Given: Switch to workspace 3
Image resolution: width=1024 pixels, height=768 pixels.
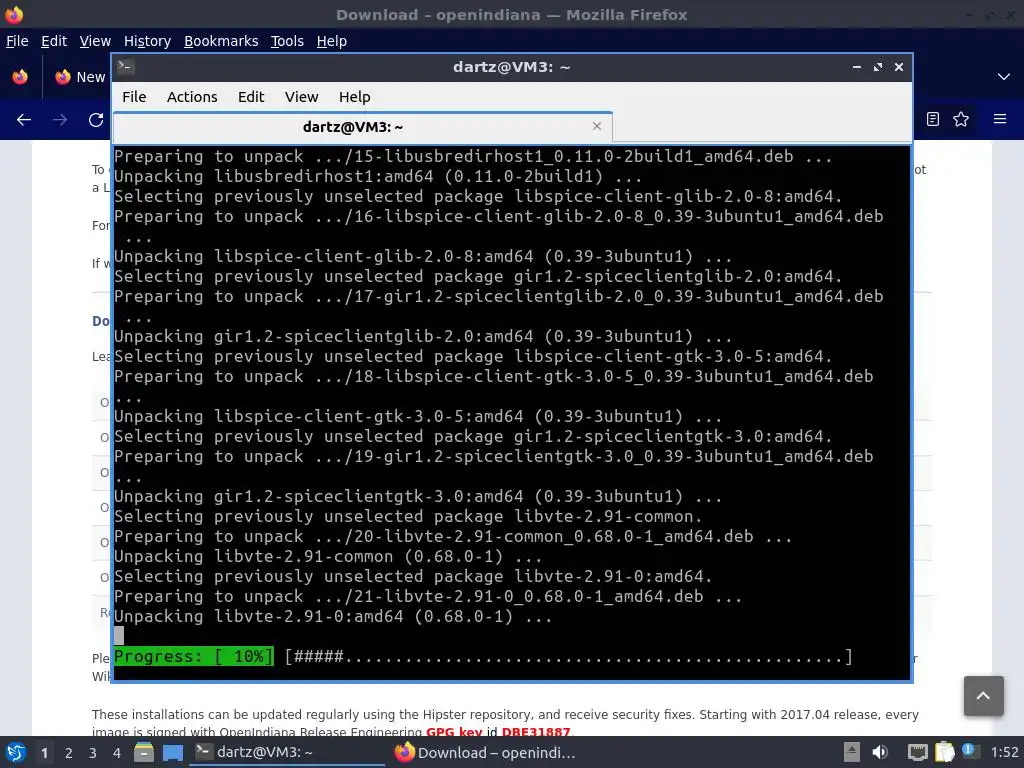Looking at the screenshot, I should tap(93, 753).
